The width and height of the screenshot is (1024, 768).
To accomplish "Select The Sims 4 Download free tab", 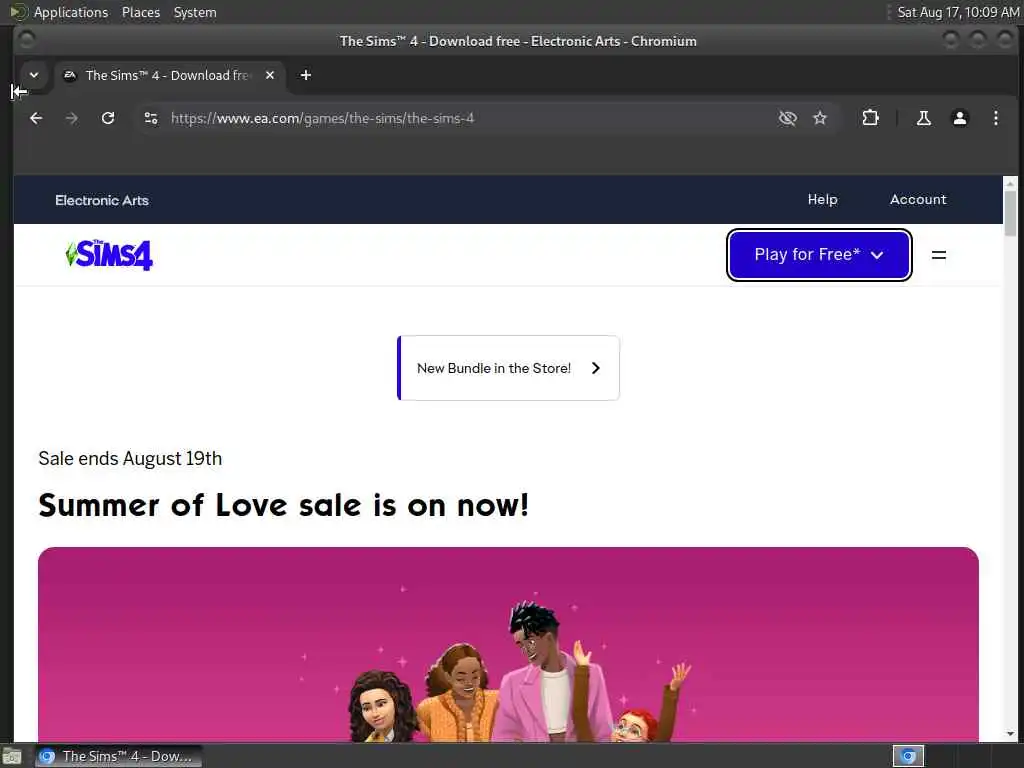I will coord(170,75).
